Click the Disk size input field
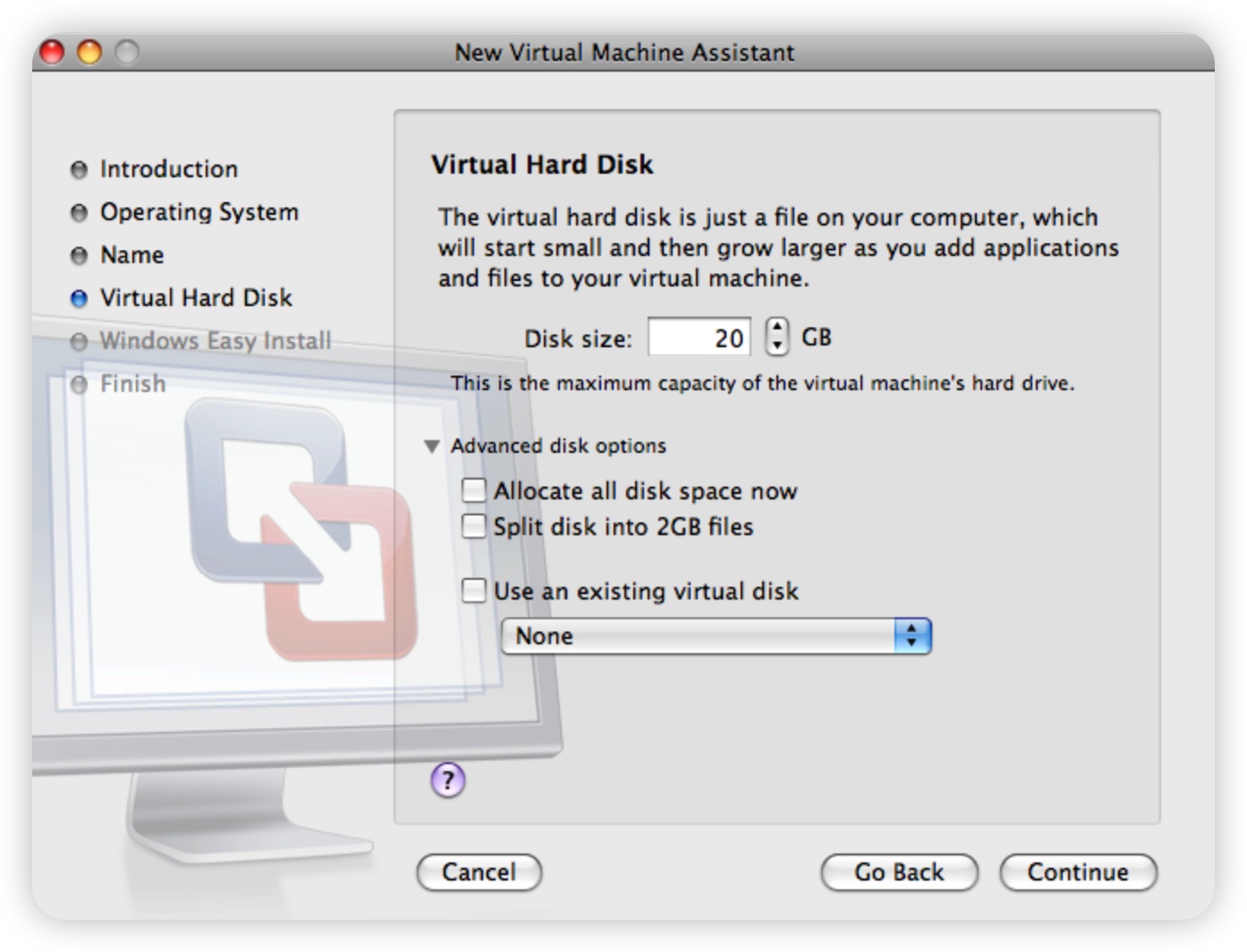Viewport: 1247px width, 952px height. point(700,337)
